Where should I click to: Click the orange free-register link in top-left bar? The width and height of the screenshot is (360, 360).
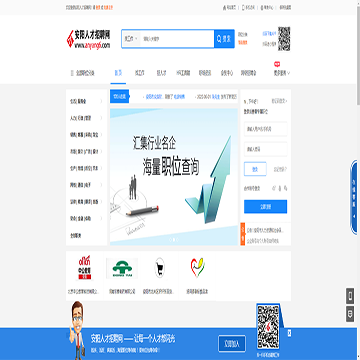109,7
